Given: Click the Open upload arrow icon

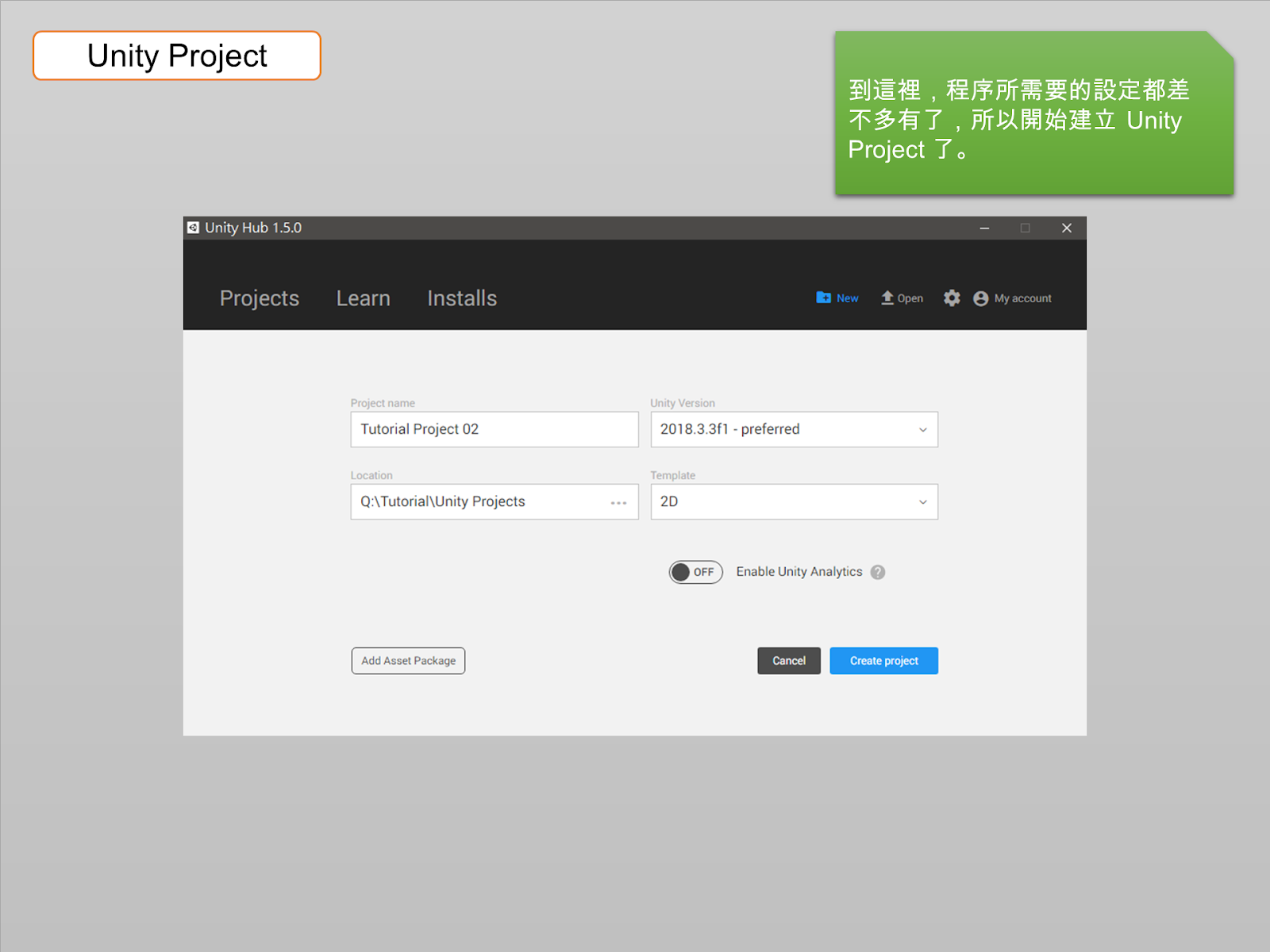Looking at the screenshot, I should click(887, 297).
